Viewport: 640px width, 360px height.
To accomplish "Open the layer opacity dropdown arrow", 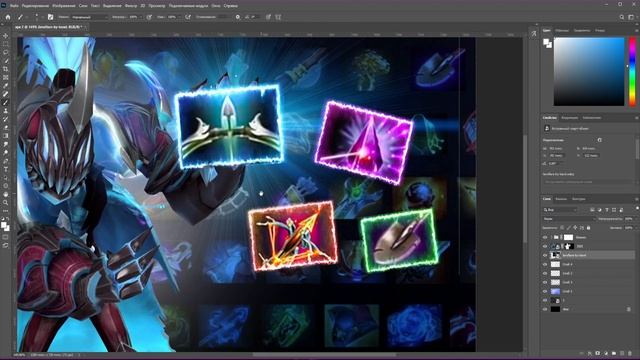I will coord(635,219).
